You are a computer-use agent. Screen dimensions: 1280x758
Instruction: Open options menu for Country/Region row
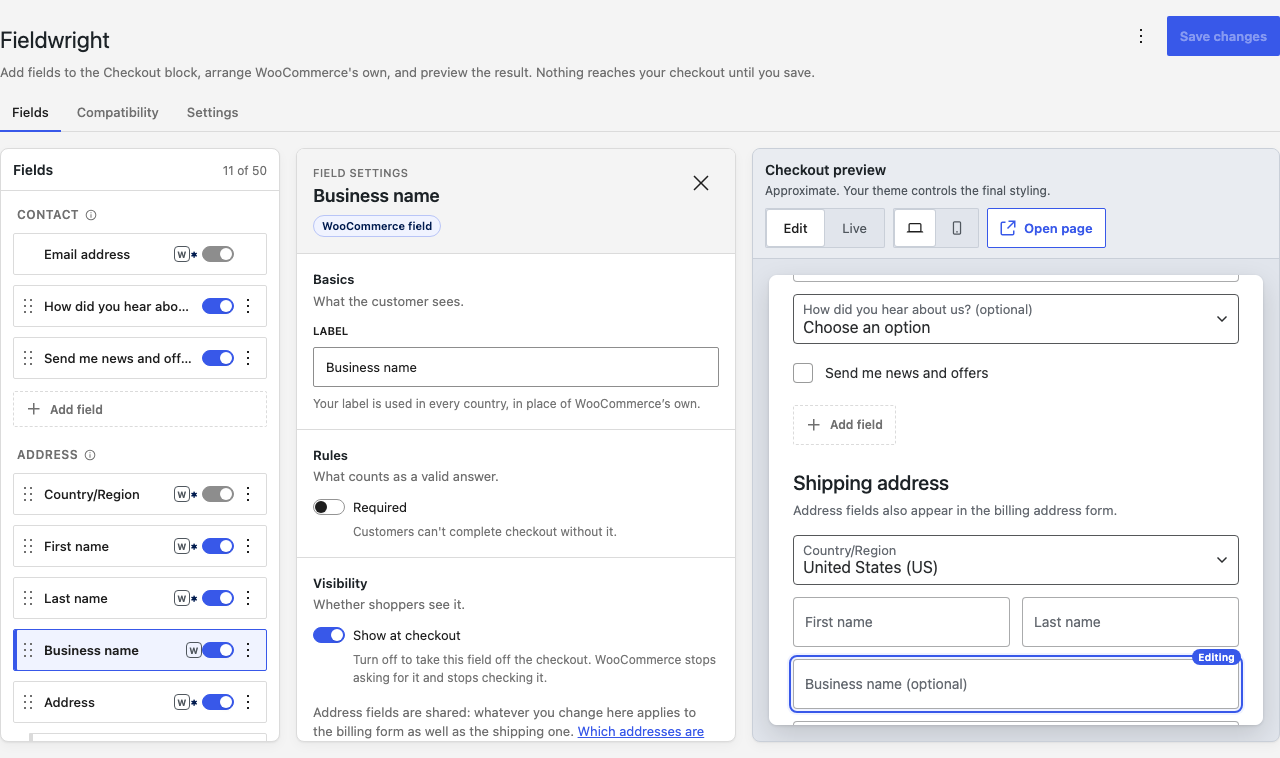coord(249,494)
